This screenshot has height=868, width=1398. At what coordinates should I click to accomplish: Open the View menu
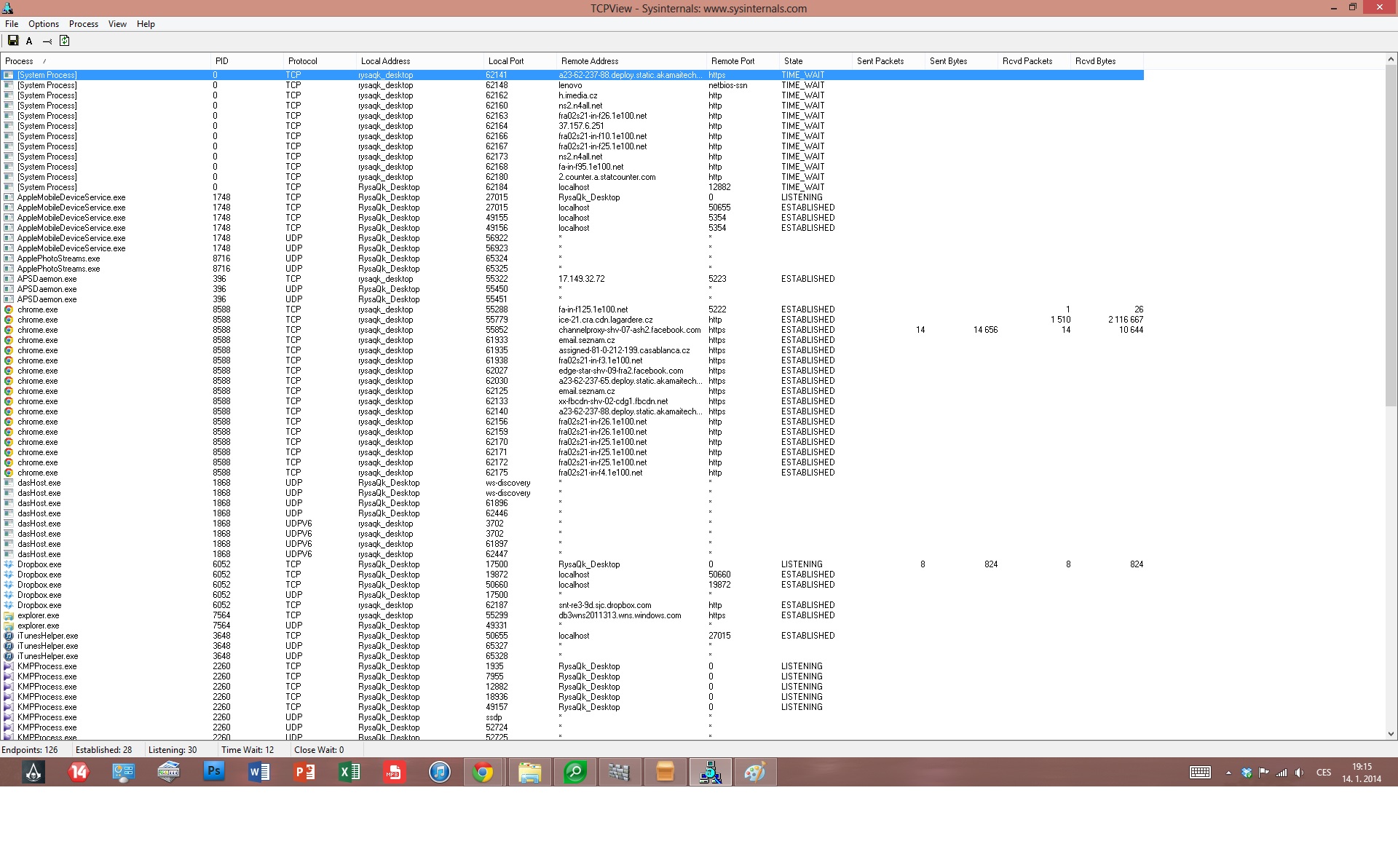[117, 24]
